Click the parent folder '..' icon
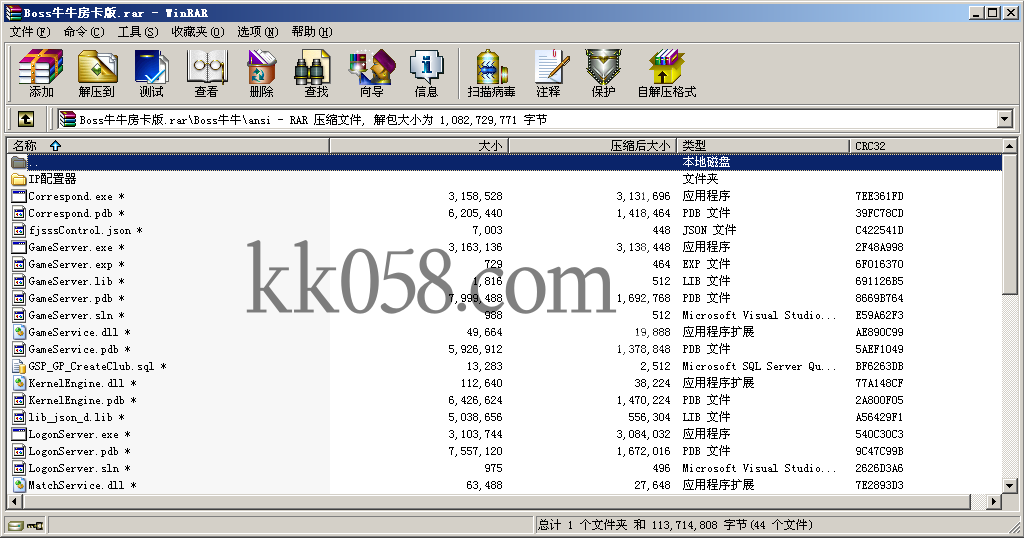The height and width of the screenshot is (538, 1024). coord(18,162)
